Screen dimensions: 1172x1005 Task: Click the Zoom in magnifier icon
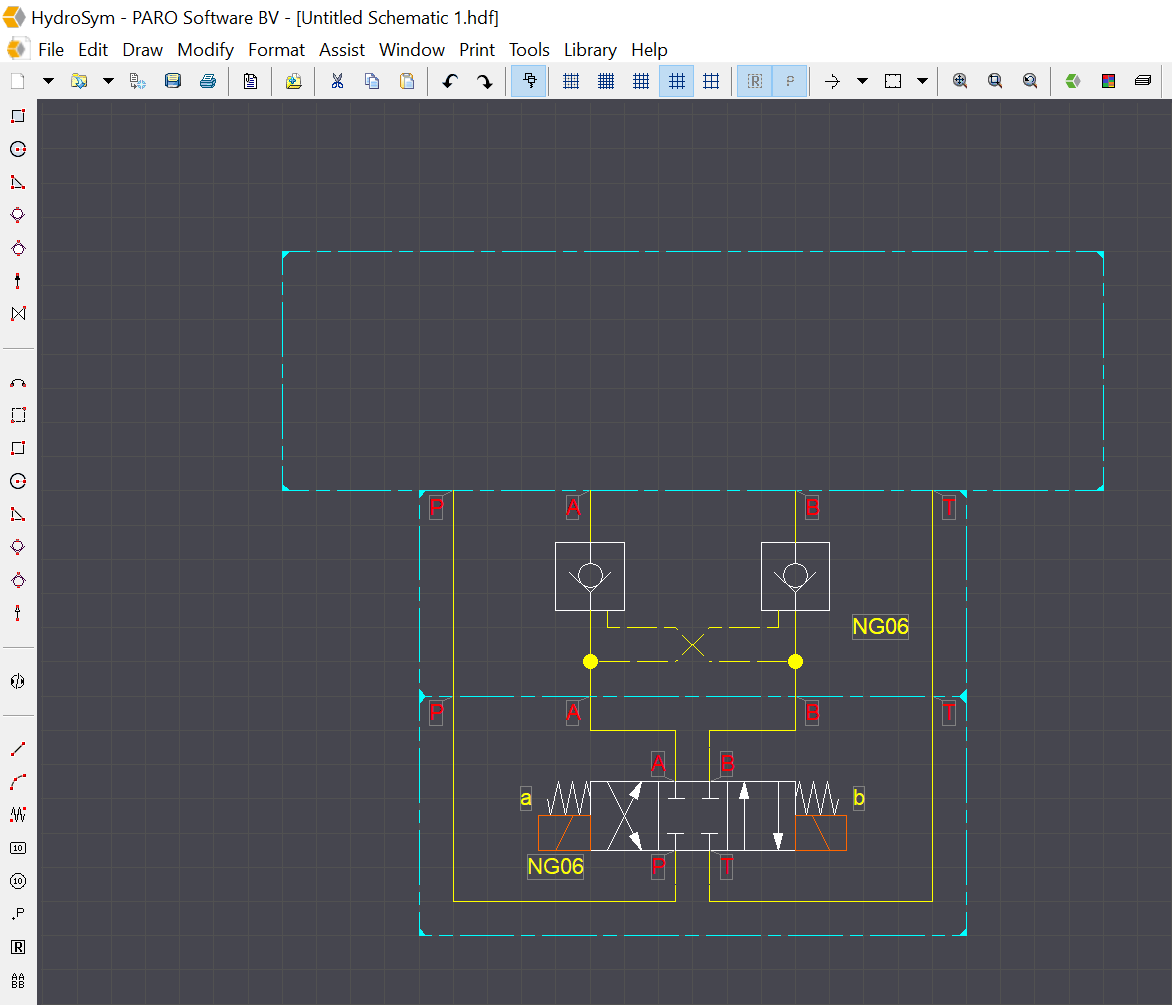pyautogui.click(x=960, y=81)
